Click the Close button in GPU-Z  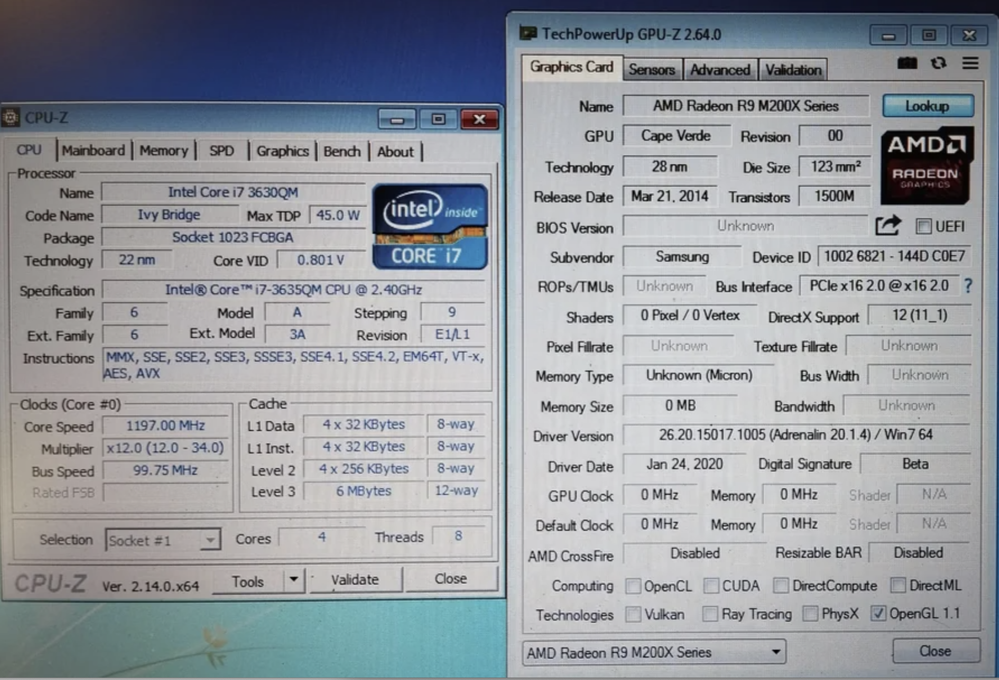pos(935,651)
